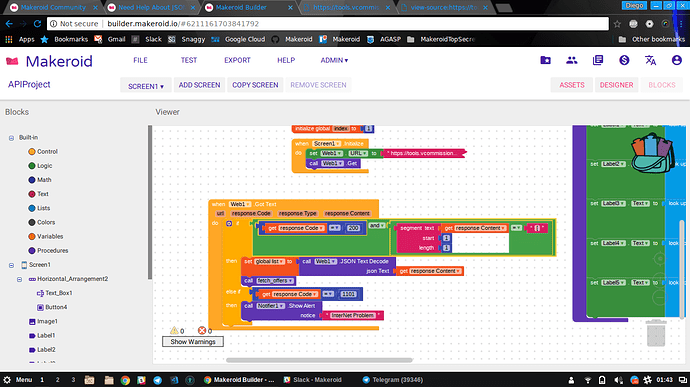Open the Colors blocks category
The width and height of the screenshot is (690, 387).
tap(41, 222)
